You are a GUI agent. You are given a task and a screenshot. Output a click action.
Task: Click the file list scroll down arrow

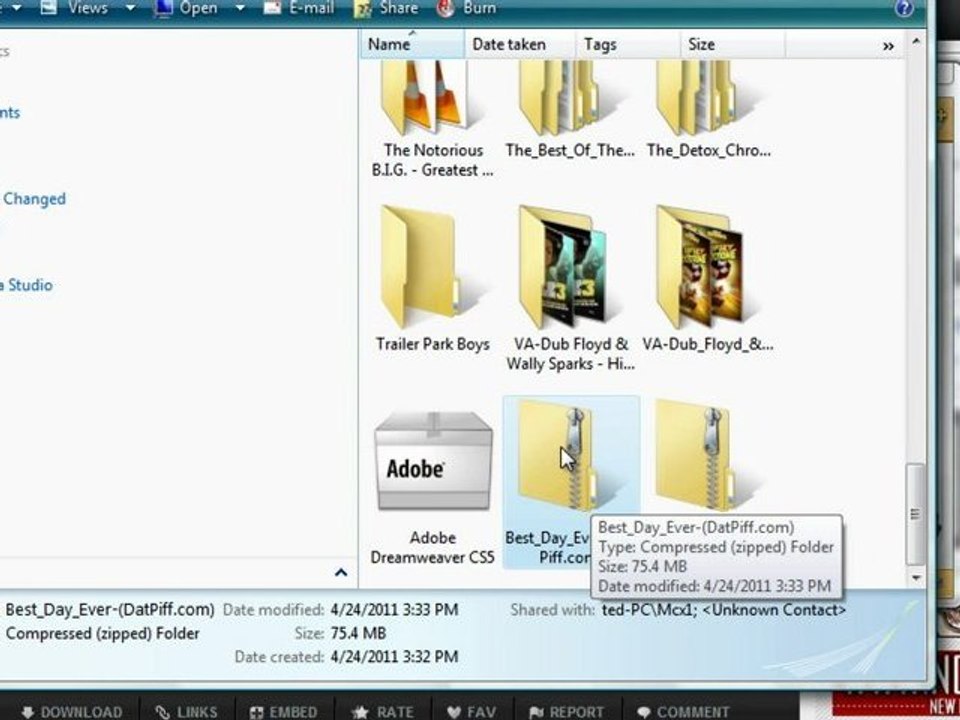coord(916,577)
